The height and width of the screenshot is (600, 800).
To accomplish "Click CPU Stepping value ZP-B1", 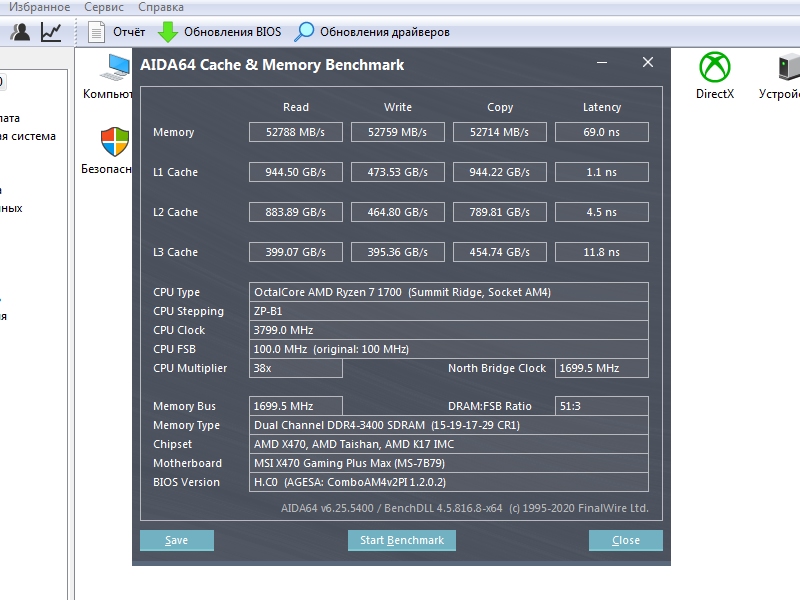I will (x=449, y=311).
